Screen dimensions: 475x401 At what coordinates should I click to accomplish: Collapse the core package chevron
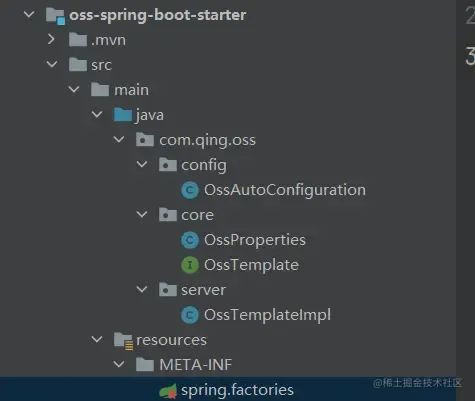[142, 214]
